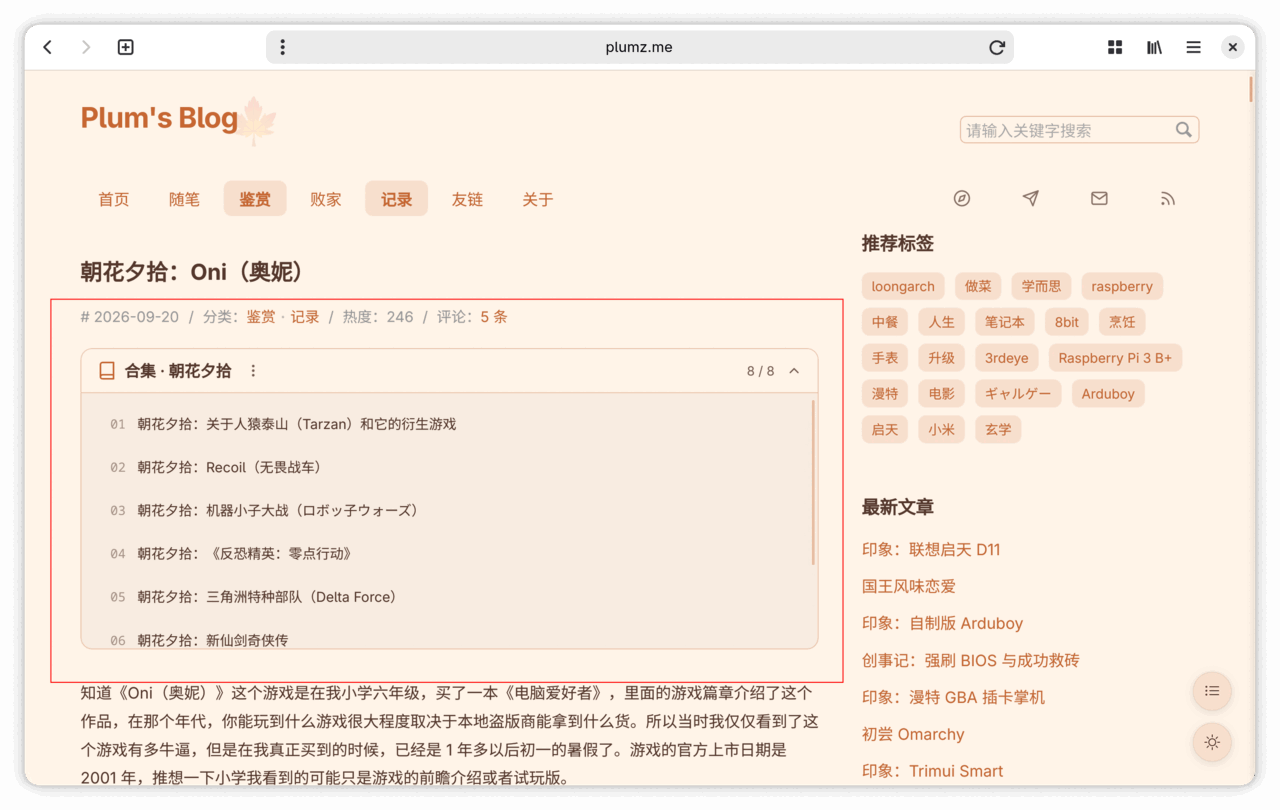Select the raspberry tag
Screen dimensions: 1280x810
coord(1122,286)
